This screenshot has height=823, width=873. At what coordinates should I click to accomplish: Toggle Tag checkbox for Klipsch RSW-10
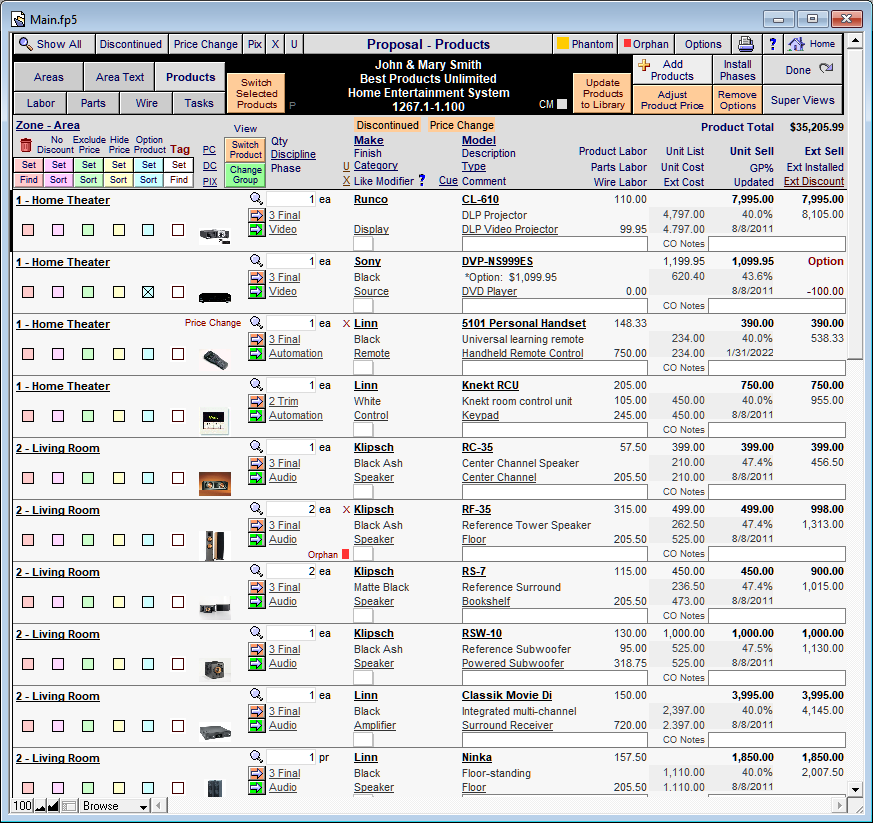(x=178, y=664)
